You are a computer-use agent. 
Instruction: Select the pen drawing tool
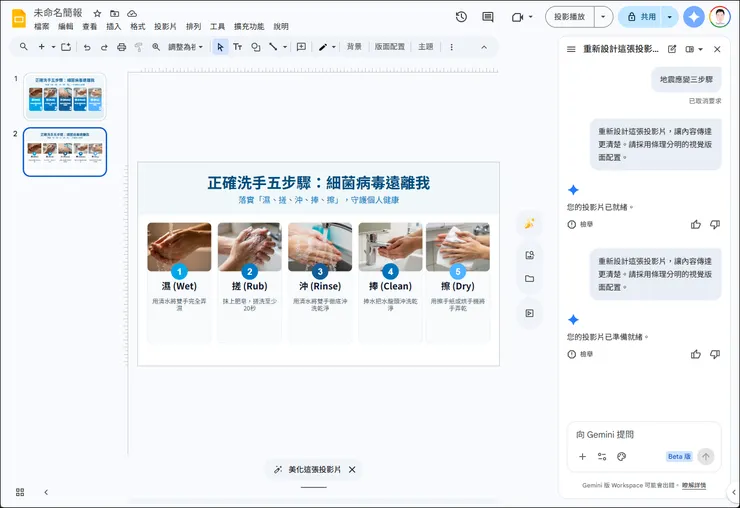323,47
